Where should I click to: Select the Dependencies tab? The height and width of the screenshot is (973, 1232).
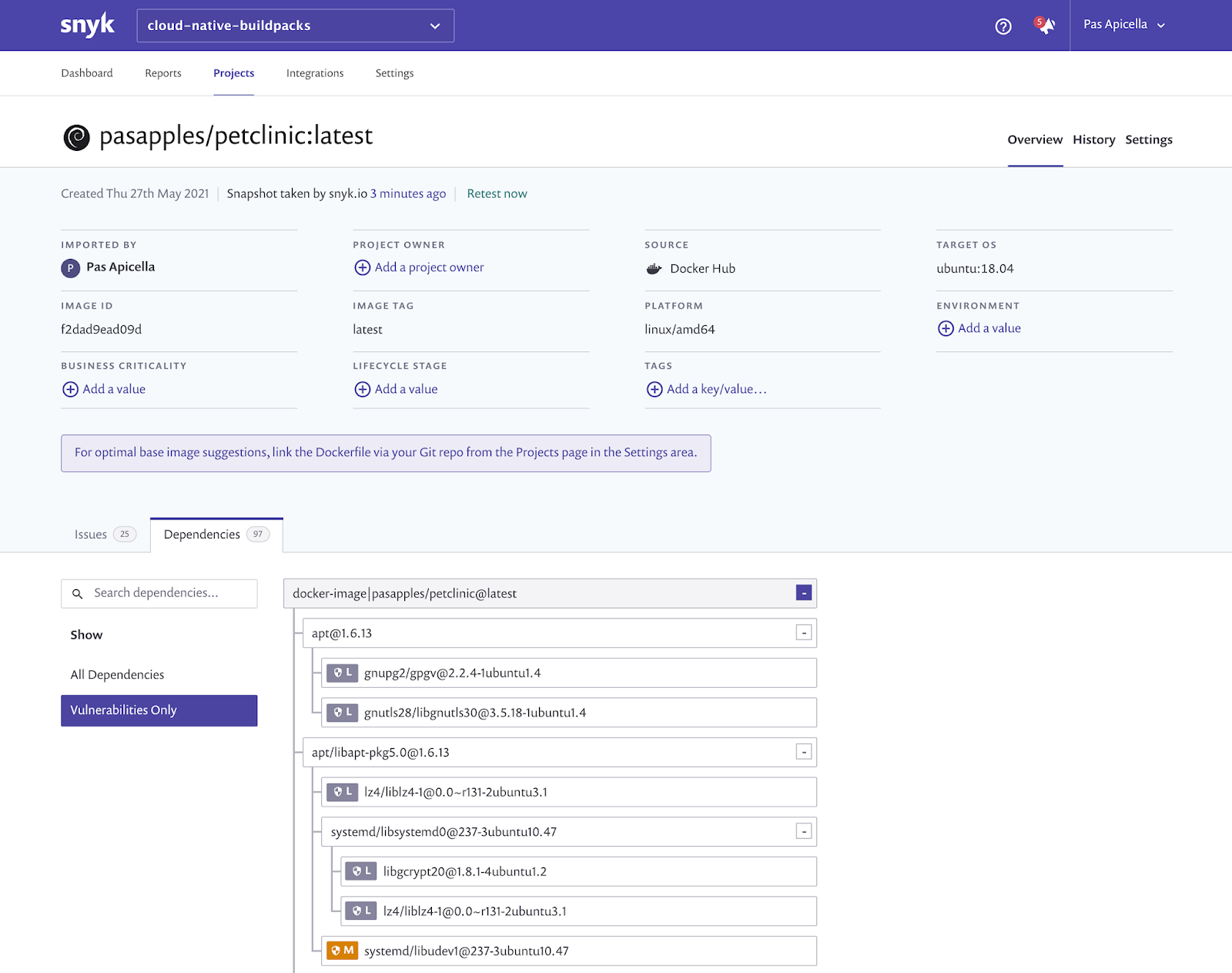click(216, 535)
